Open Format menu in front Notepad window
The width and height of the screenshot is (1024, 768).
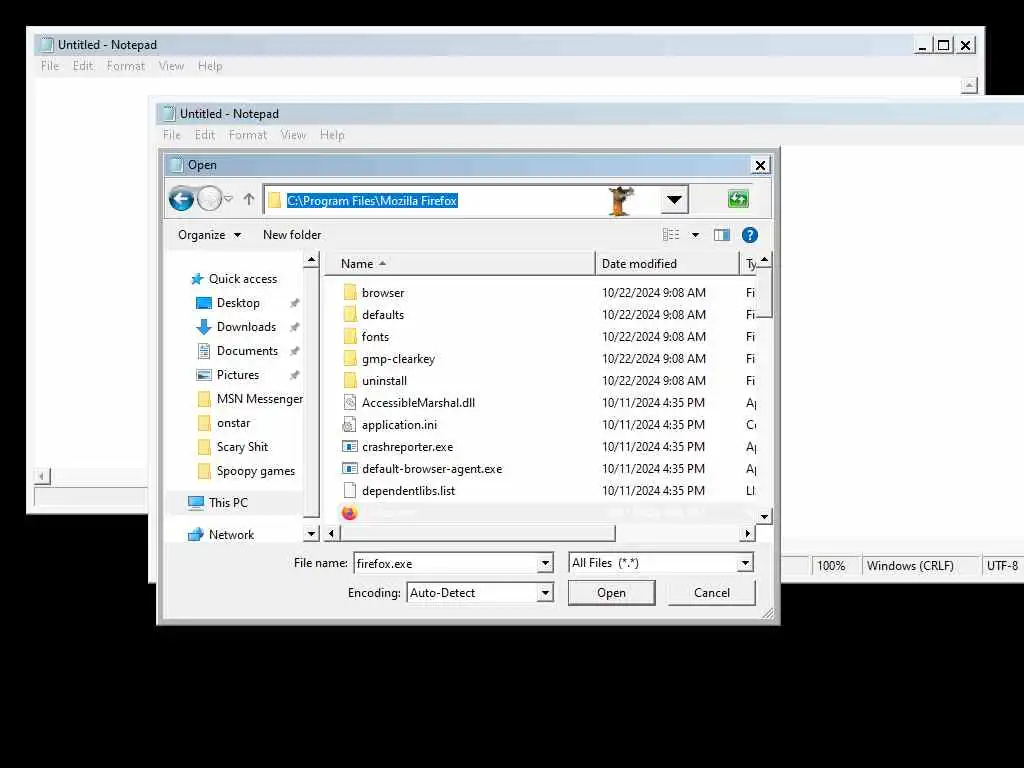pos(248,135)
